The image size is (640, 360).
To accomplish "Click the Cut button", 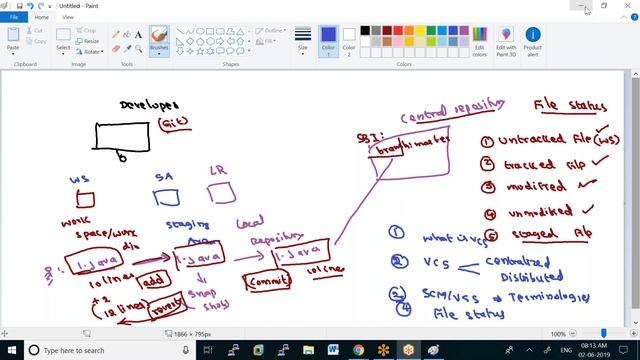I will [35, 31].
